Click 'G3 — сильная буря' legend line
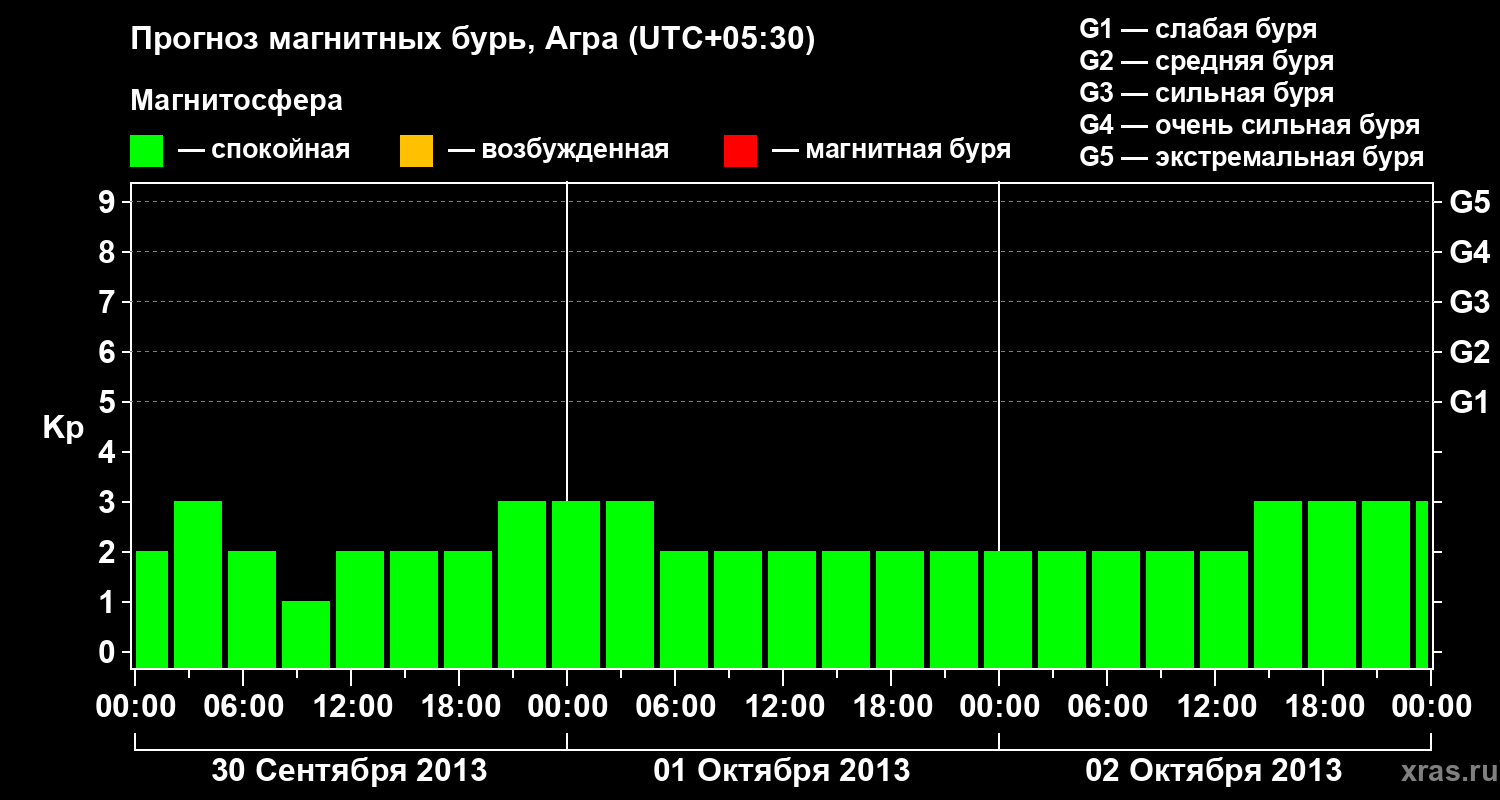 pos(1207,93)
